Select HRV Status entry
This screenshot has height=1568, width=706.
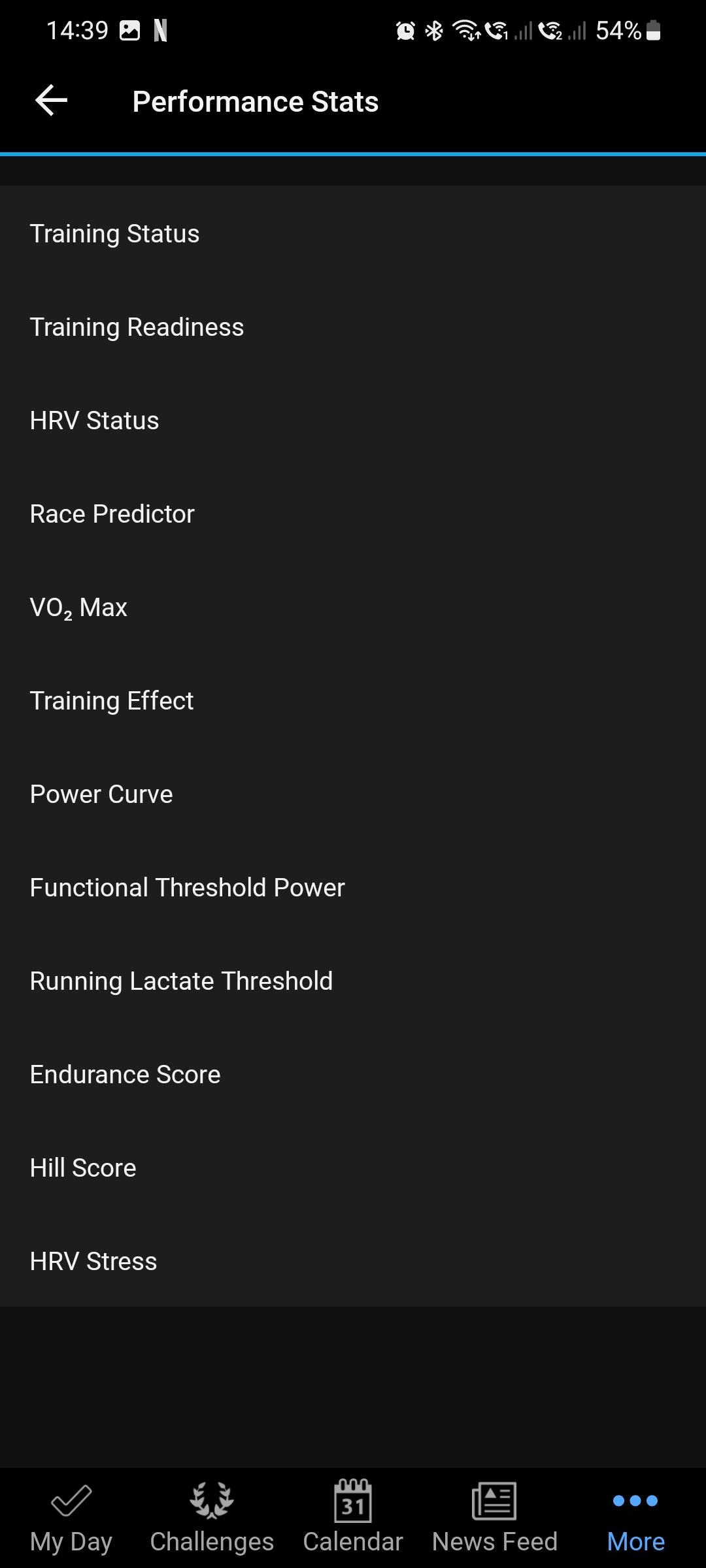tap(353, 420)
